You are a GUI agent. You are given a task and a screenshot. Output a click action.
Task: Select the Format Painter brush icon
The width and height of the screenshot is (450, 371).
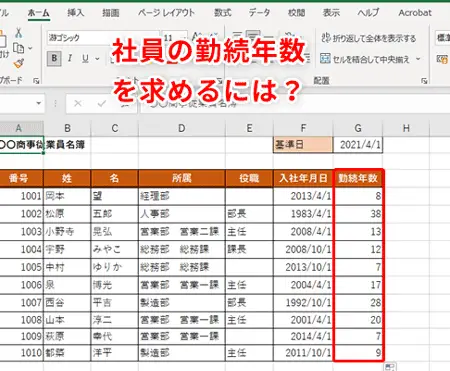pyautogui.click(x=19, y=63)
